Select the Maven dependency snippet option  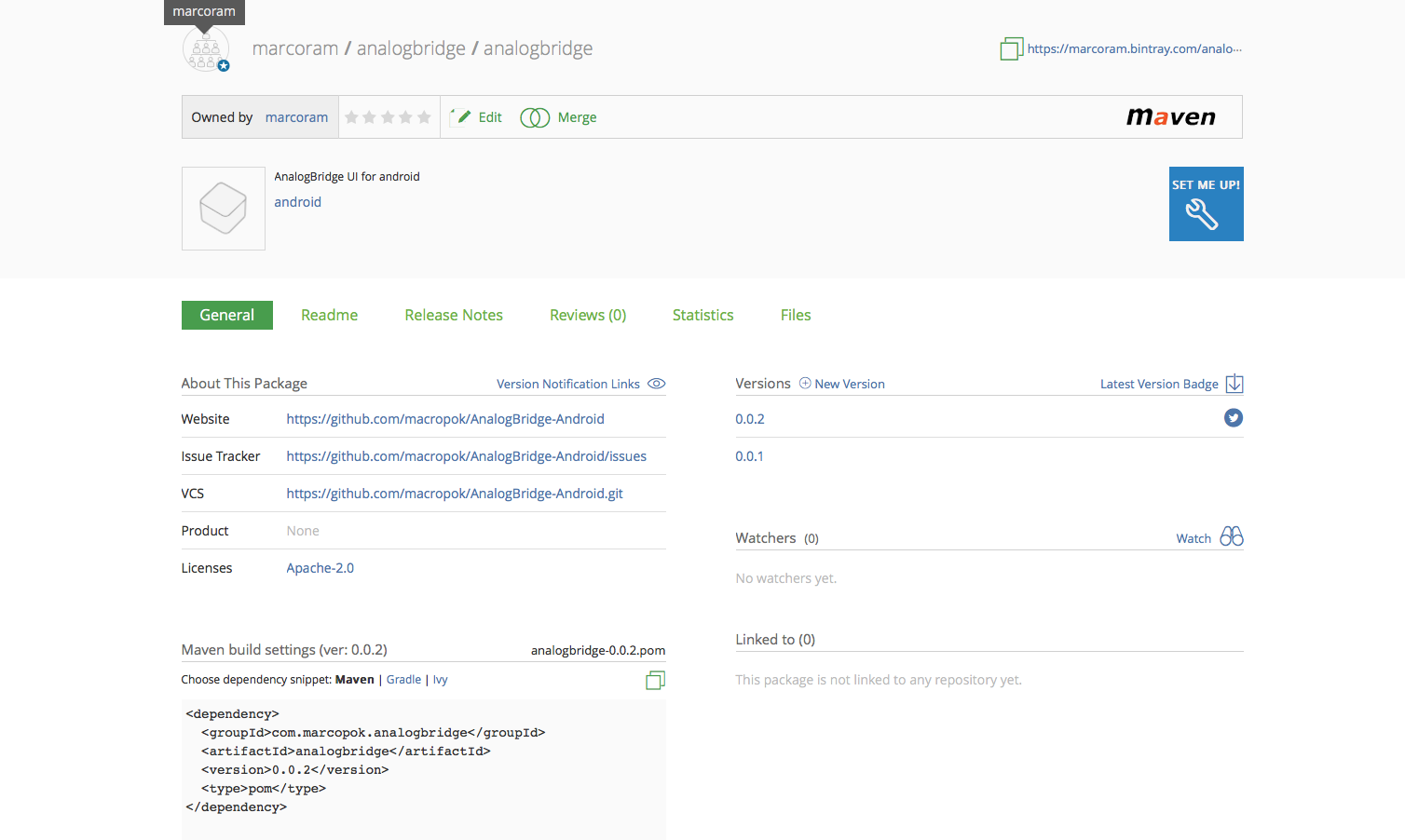click(355, 680)
